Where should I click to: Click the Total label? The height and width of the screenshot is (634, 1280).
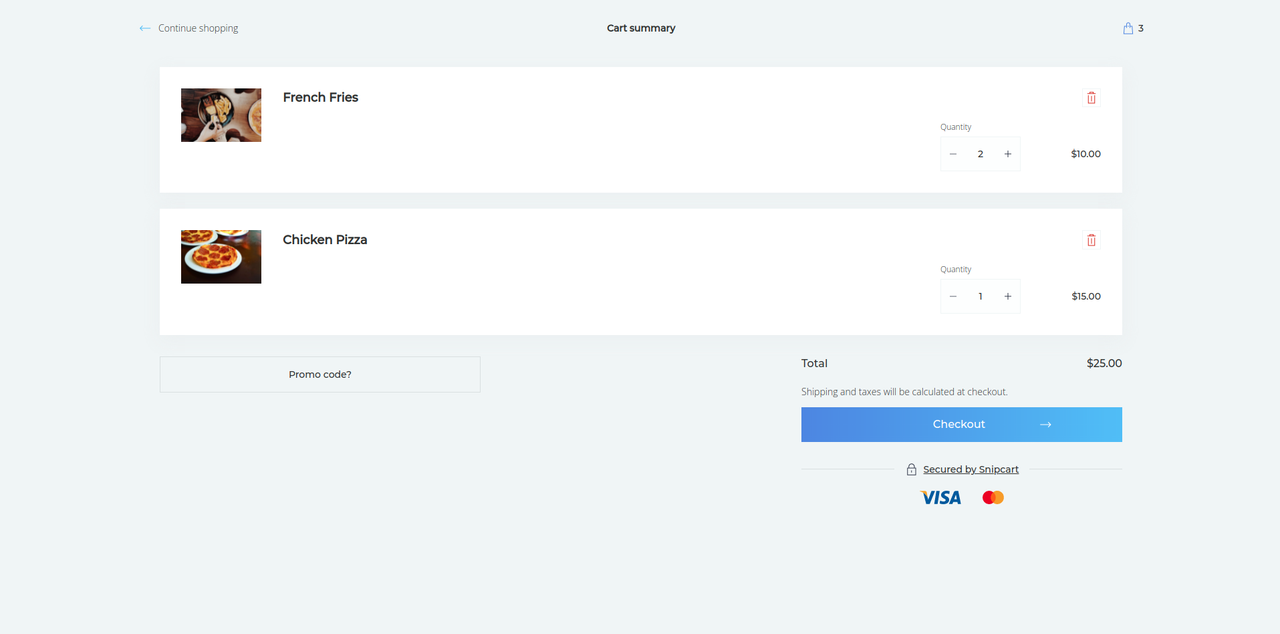coord(814,363)
